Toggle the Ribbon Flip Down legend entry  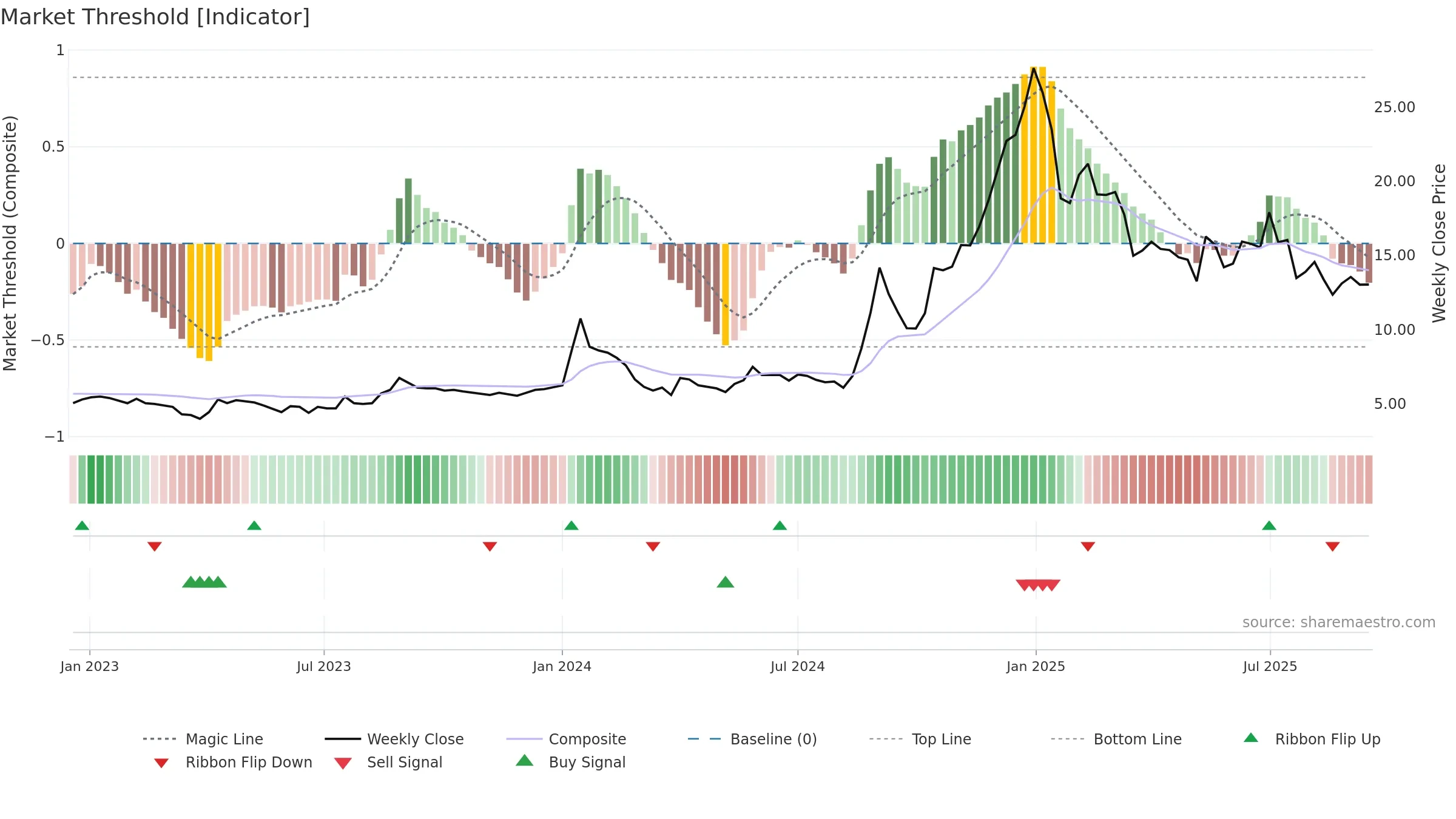tap(233, 762)
